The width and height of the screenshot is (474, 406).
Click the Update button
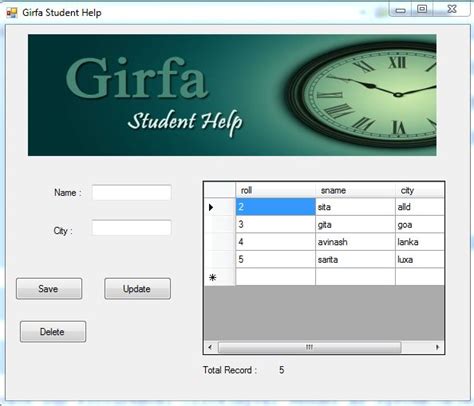click(x=137, y=289)
